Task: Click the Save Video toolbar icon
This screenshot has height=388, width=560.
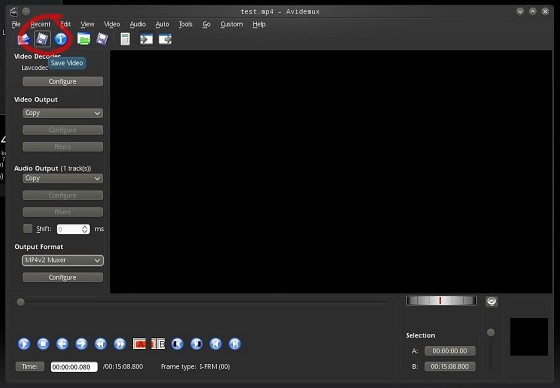Action: click(x=42, y=39)
